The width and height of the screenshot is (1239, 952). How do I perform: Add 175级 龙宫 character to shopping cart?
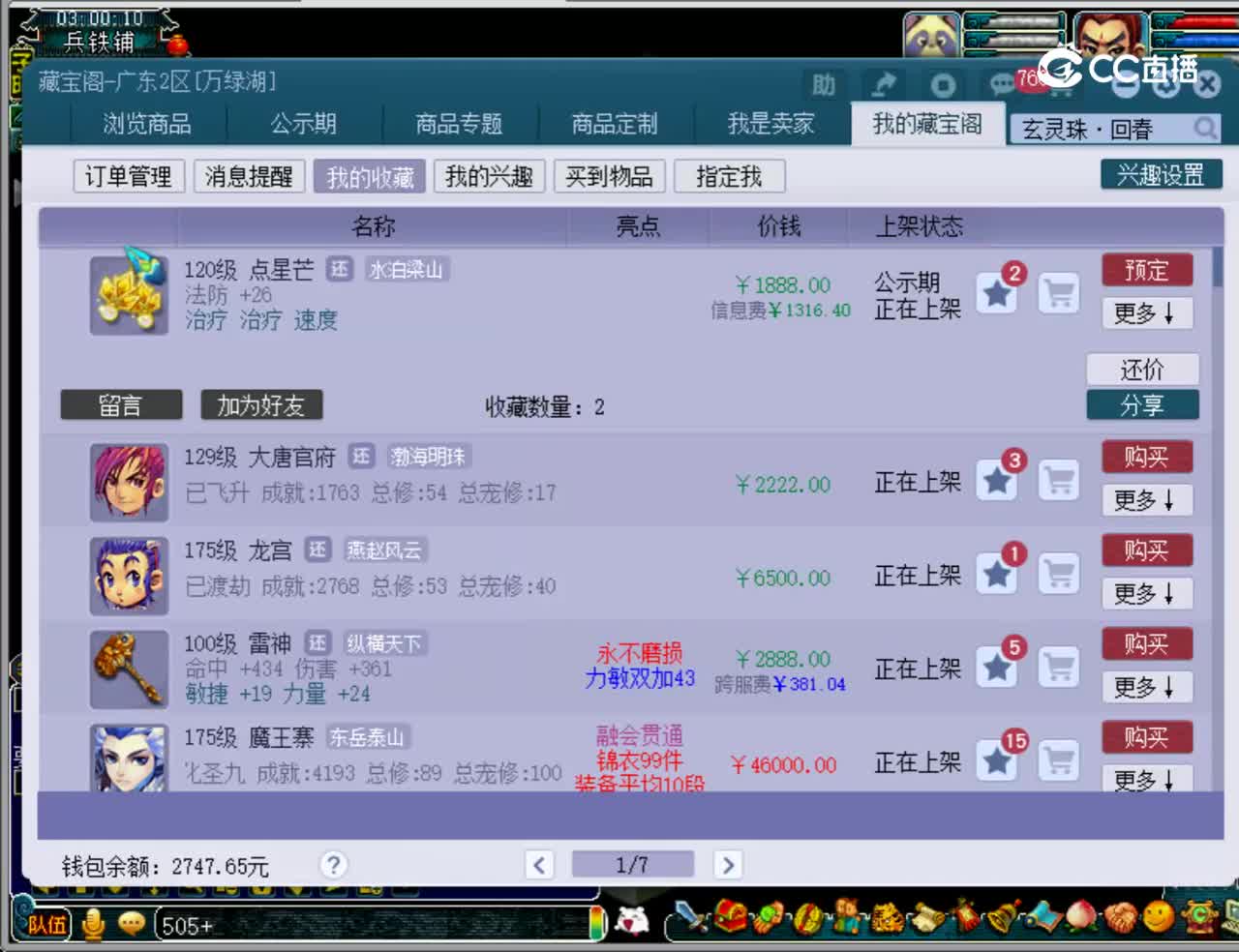[1059, 574]
